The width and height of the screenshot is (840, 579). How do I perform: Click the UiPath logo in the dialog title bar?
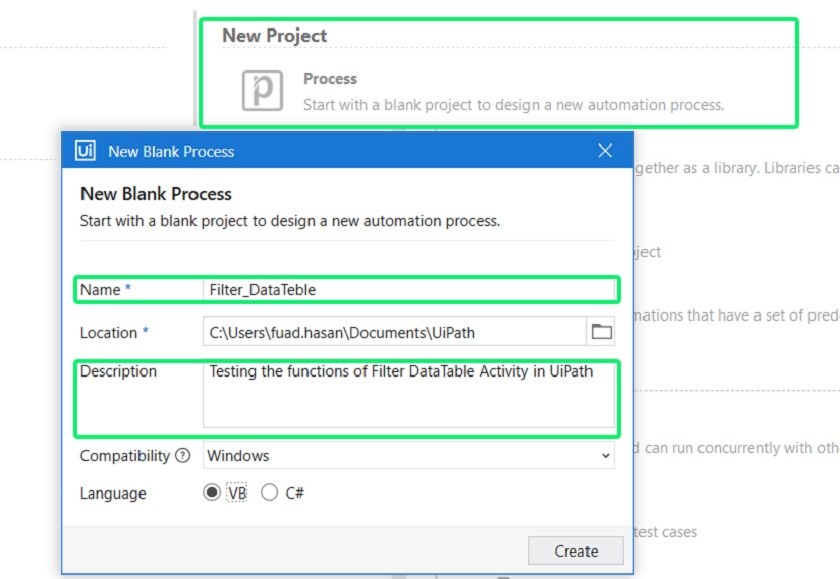point(86,151)
